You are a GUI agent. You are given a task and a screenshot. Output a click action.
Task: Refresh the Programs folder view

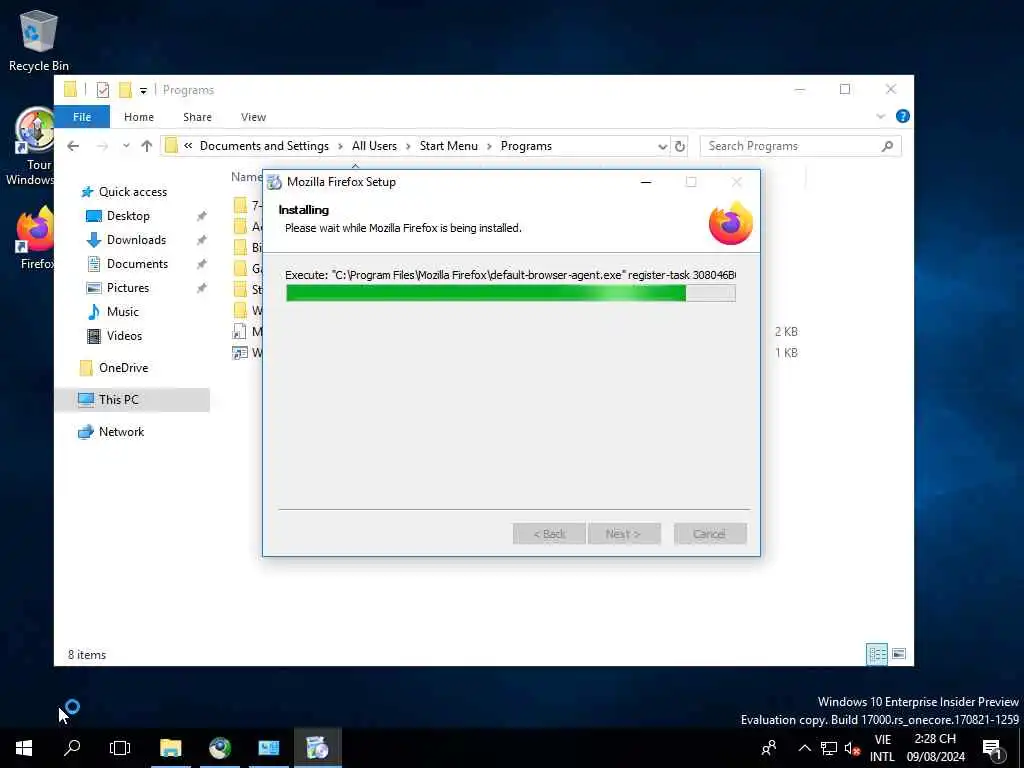coord(680,146)
